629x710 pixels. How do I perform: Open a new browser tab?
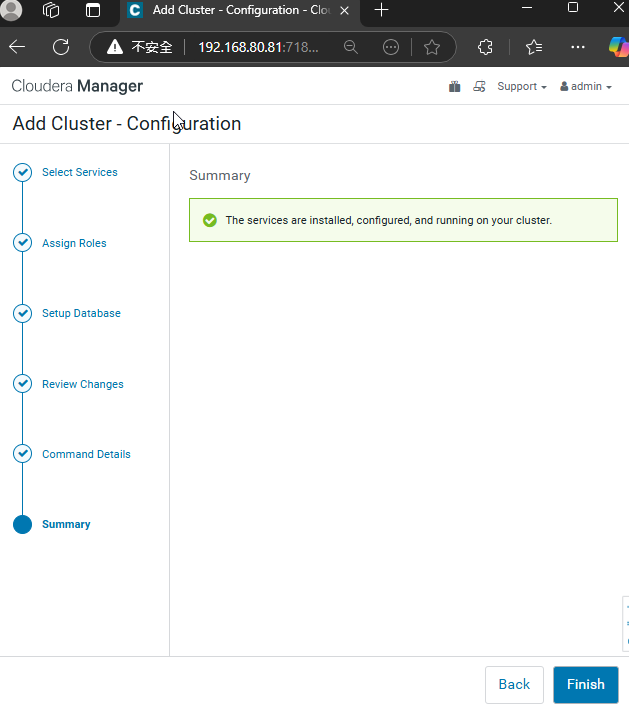coord(382,10)
